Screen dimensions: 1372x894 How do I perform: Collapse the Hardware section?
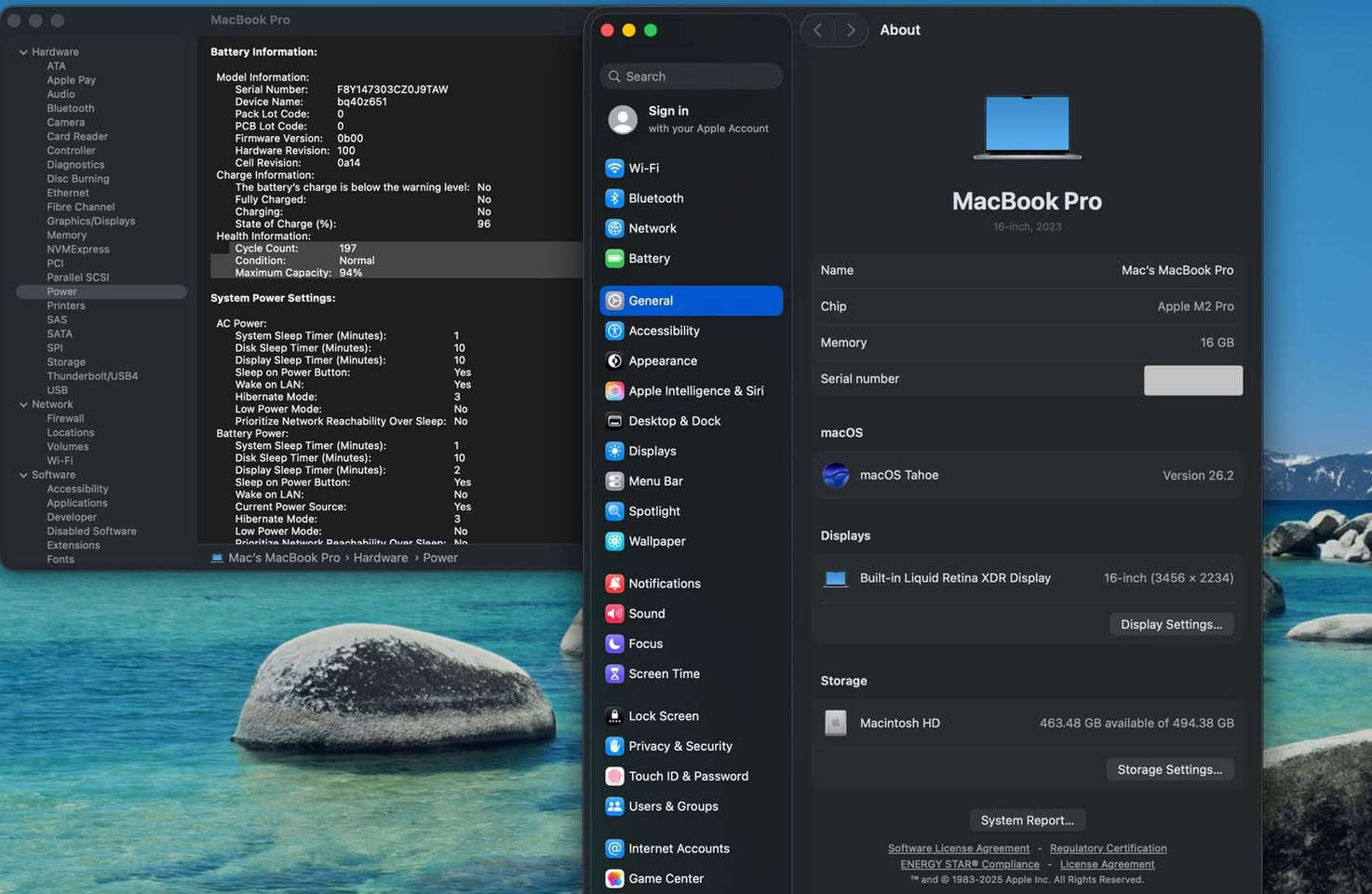[22, 51]
